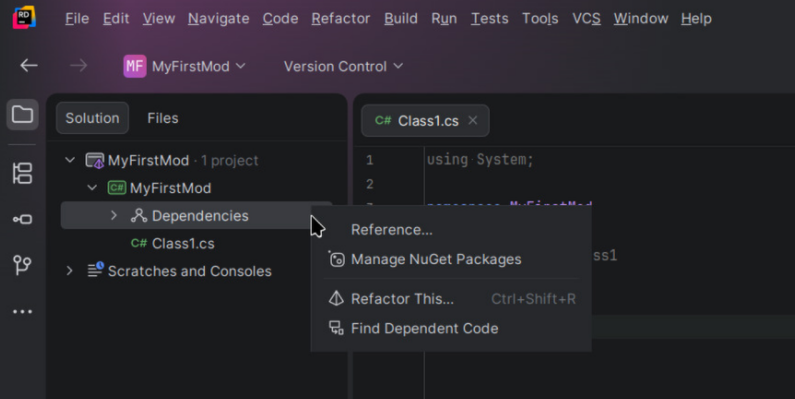
Task: Open the Navigate menu
Action: [219, 19]
